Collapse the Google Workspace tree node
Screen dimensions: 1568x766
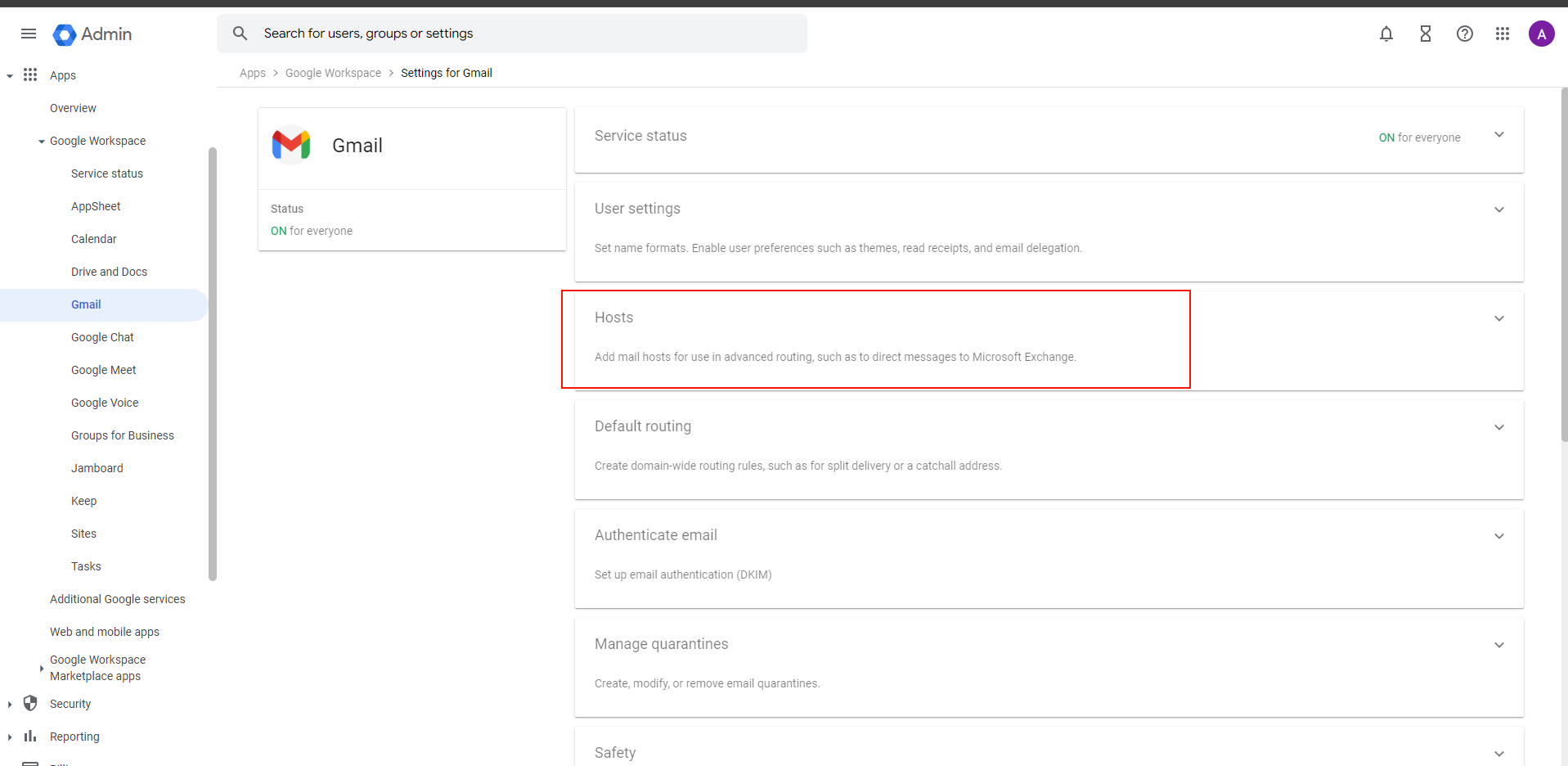pyautogui.click(x=42, y=142)
